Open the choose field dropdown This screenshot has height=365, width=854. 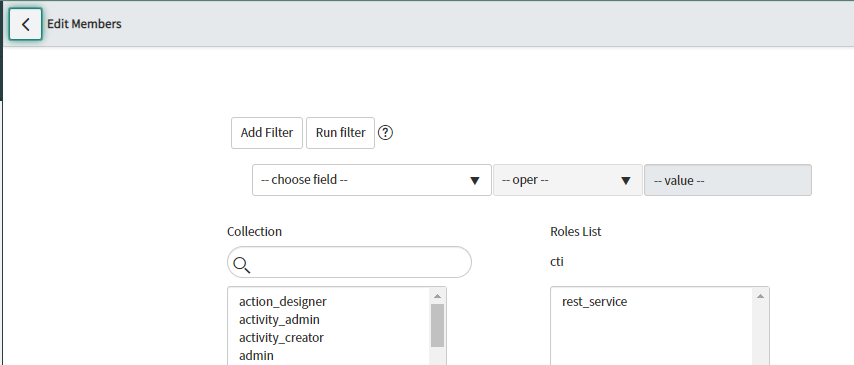[x=371, y=180]
